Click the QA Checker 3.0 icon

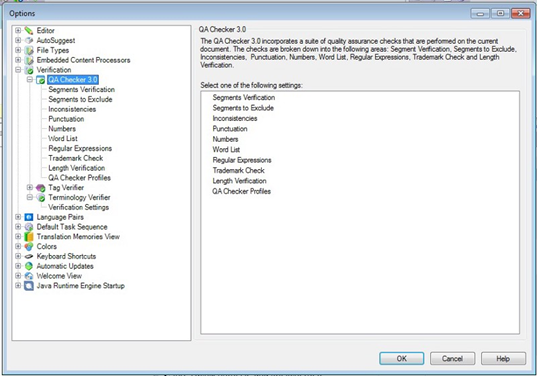coord(40,80)
